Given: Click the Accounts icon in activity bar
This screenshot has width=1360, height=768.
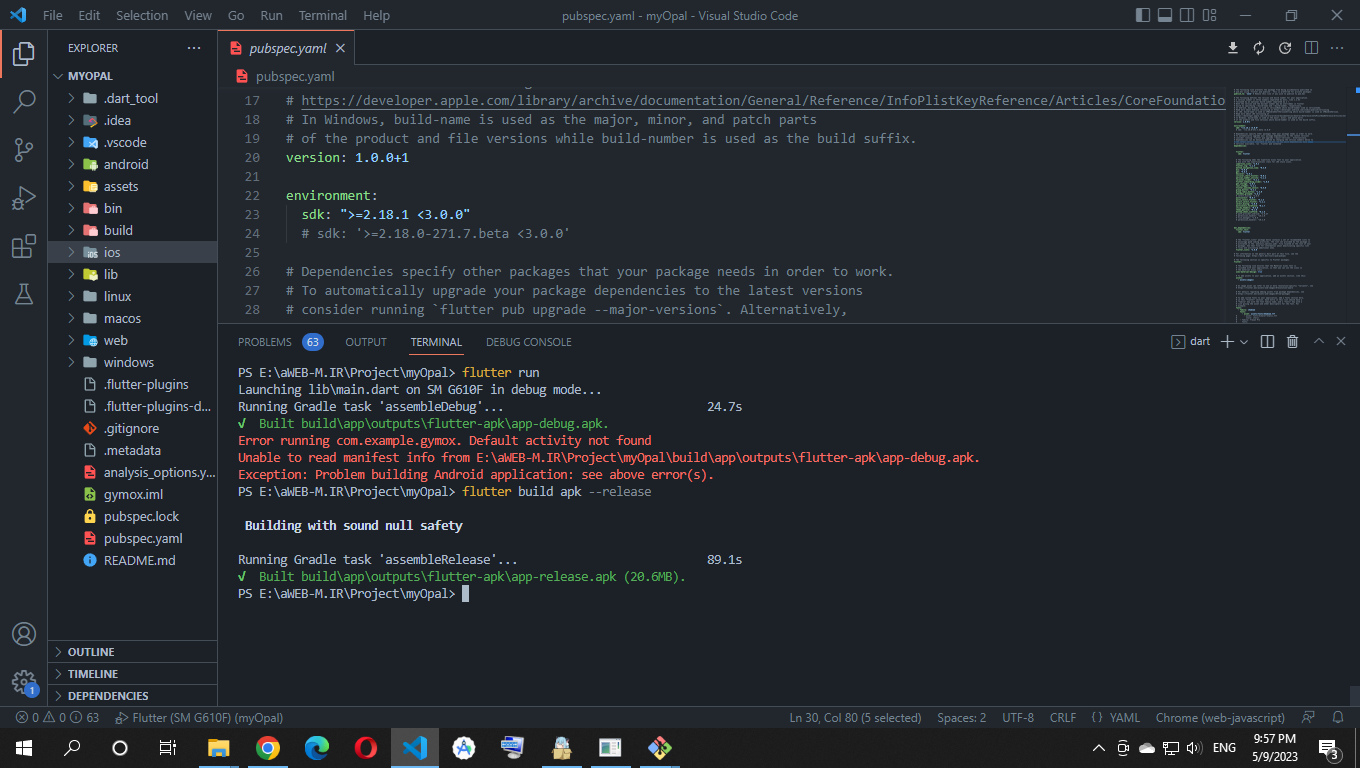Looking at the screenshot, I should (24, 634).
